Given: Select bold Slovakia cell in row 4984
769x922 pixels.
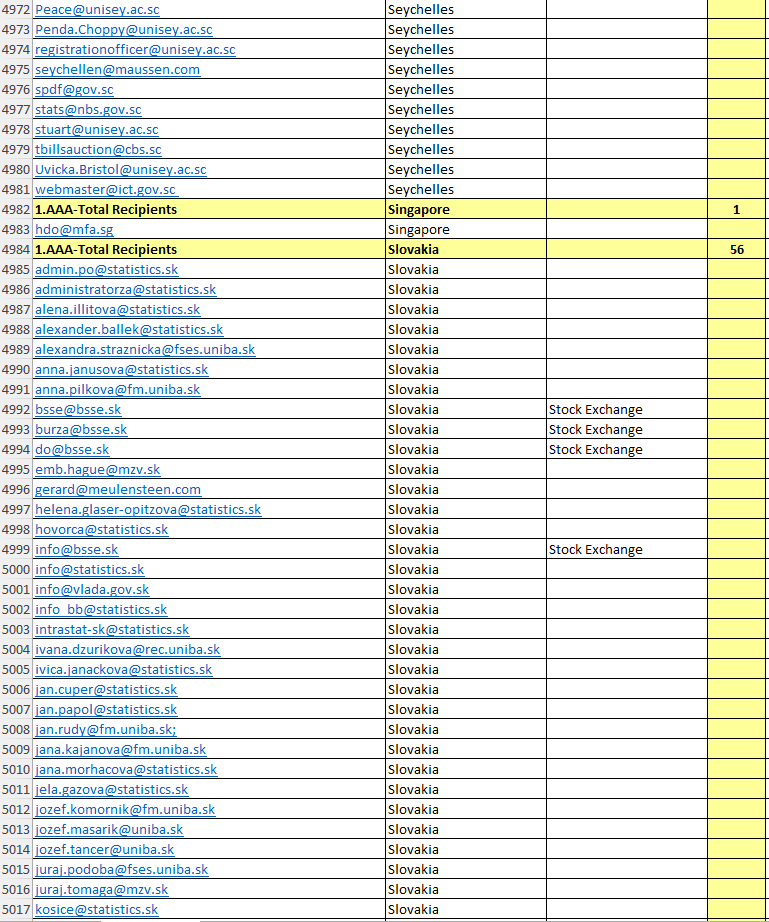Looking at the screenshot, I should pyautogui.click(x=466, y=249).
